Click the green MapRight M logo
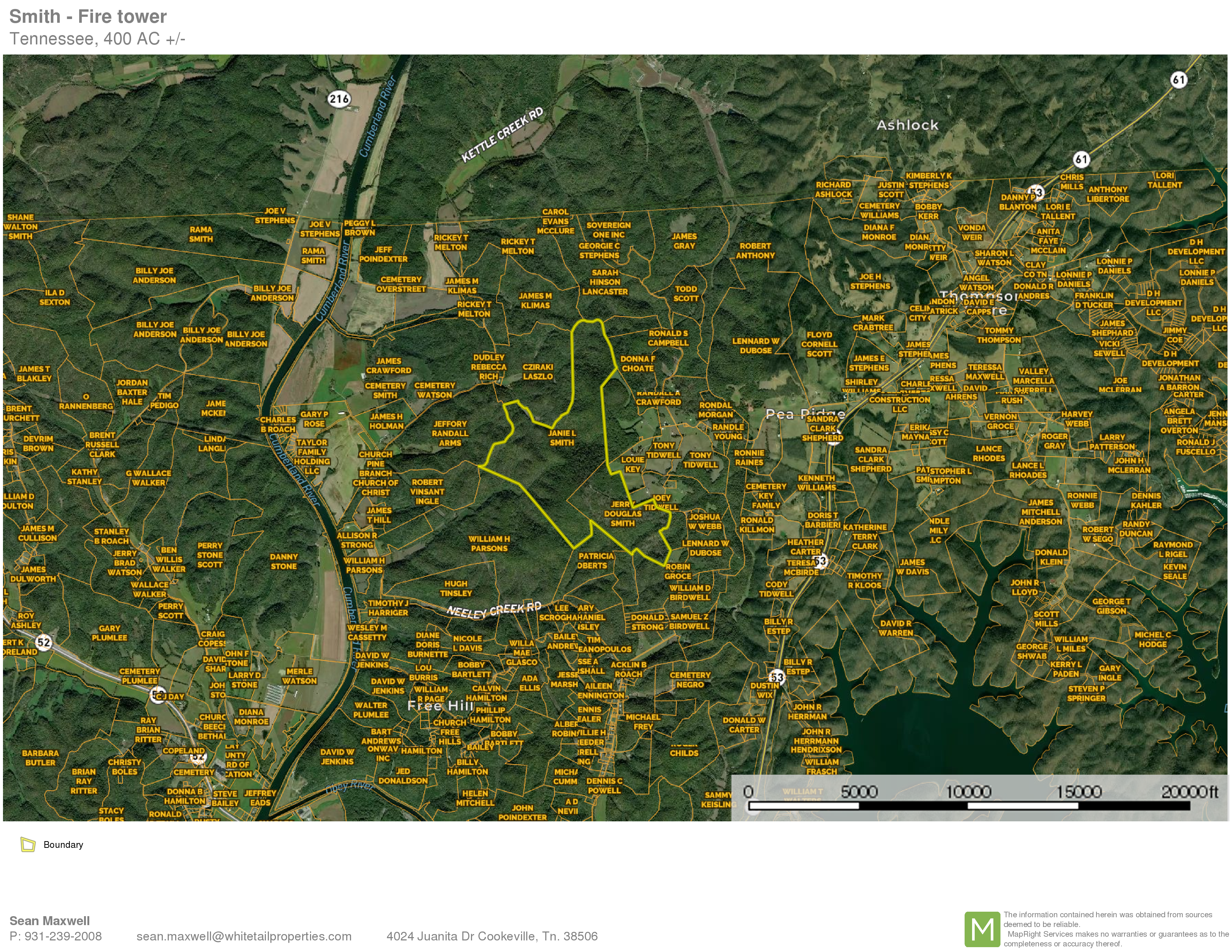 click(x=982, y=929)
